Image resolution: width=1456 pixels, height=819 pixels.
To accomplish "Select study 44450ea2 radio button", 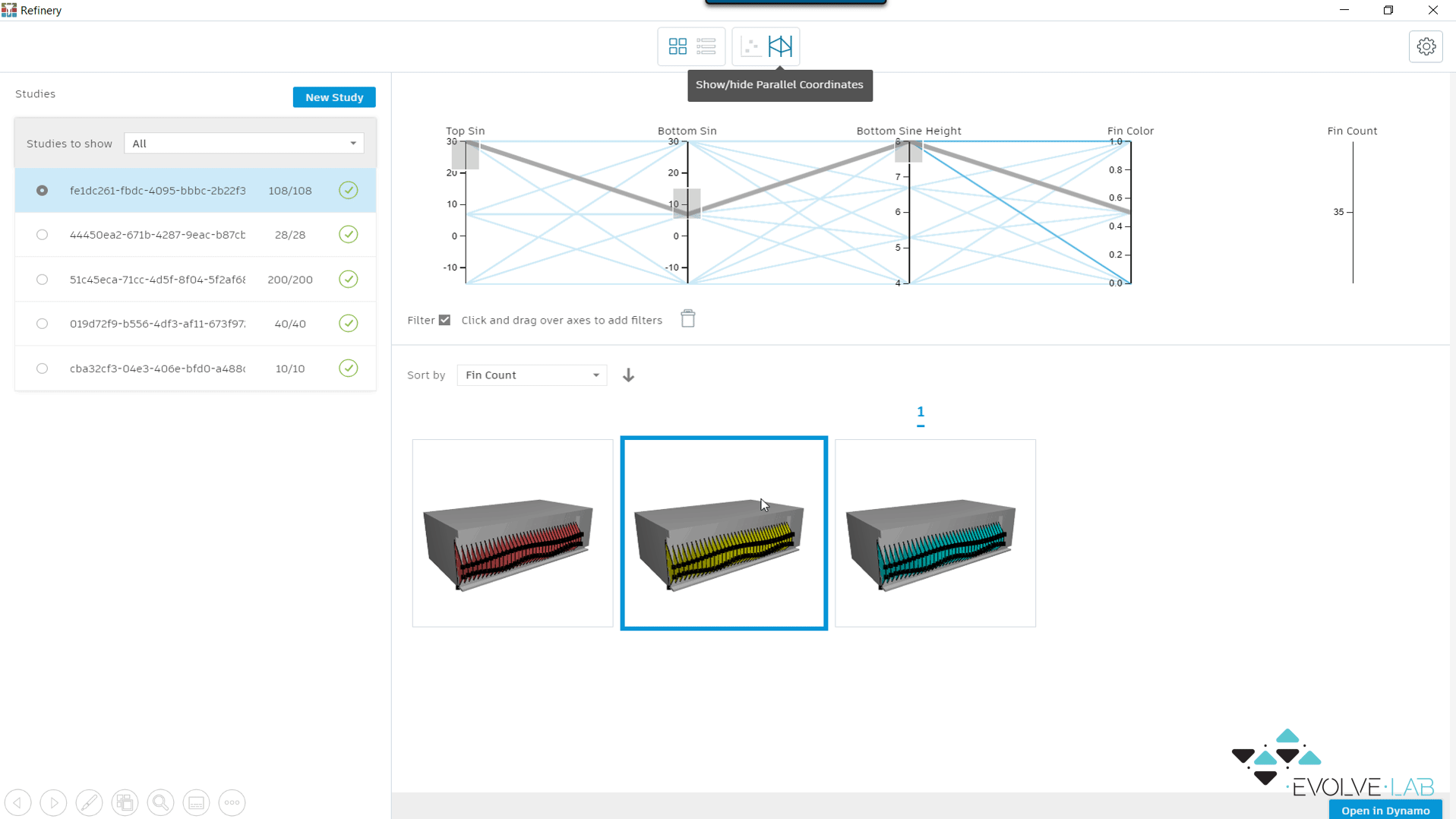I will 42,234.
